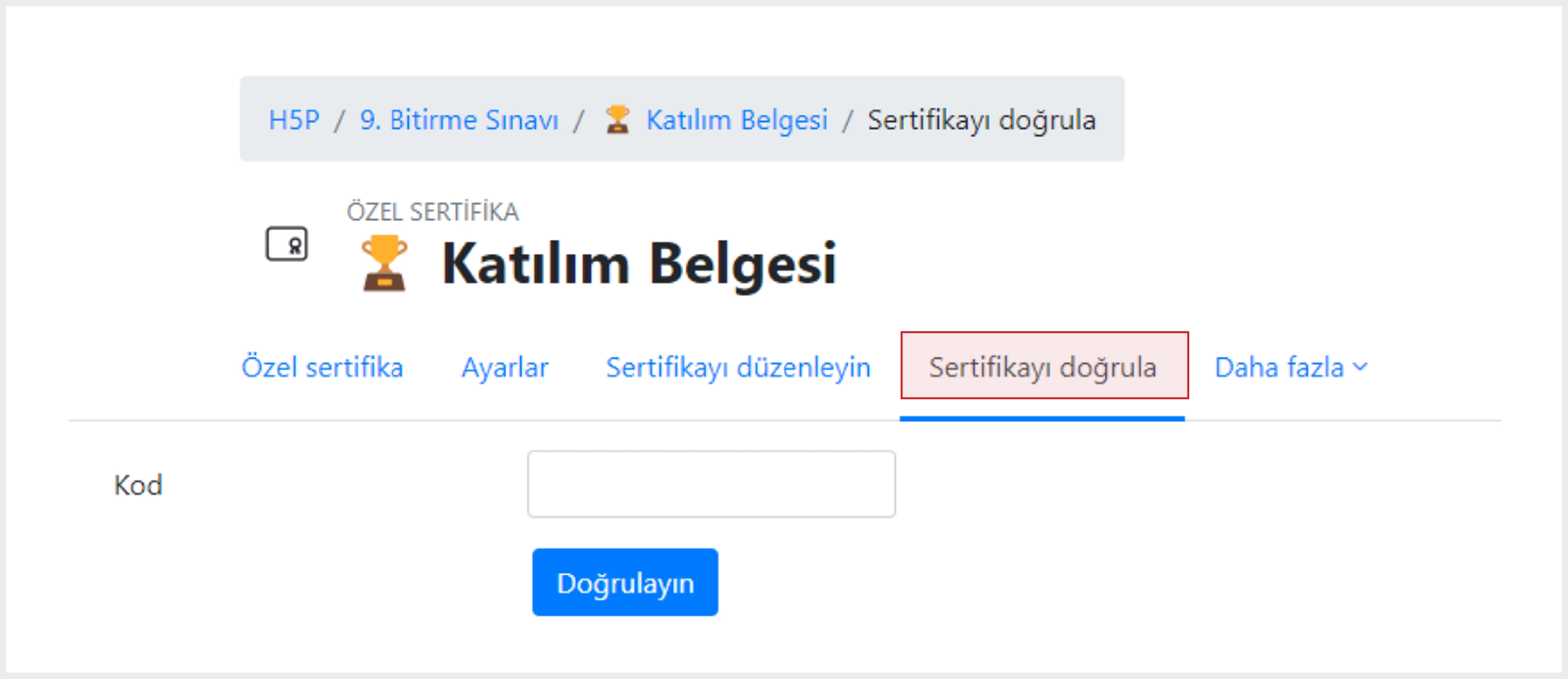The height and width of the screenshot is (679, 1568).
Task: Select the Sertifikayı düzenleyin tab
Action: coord(738,367)
